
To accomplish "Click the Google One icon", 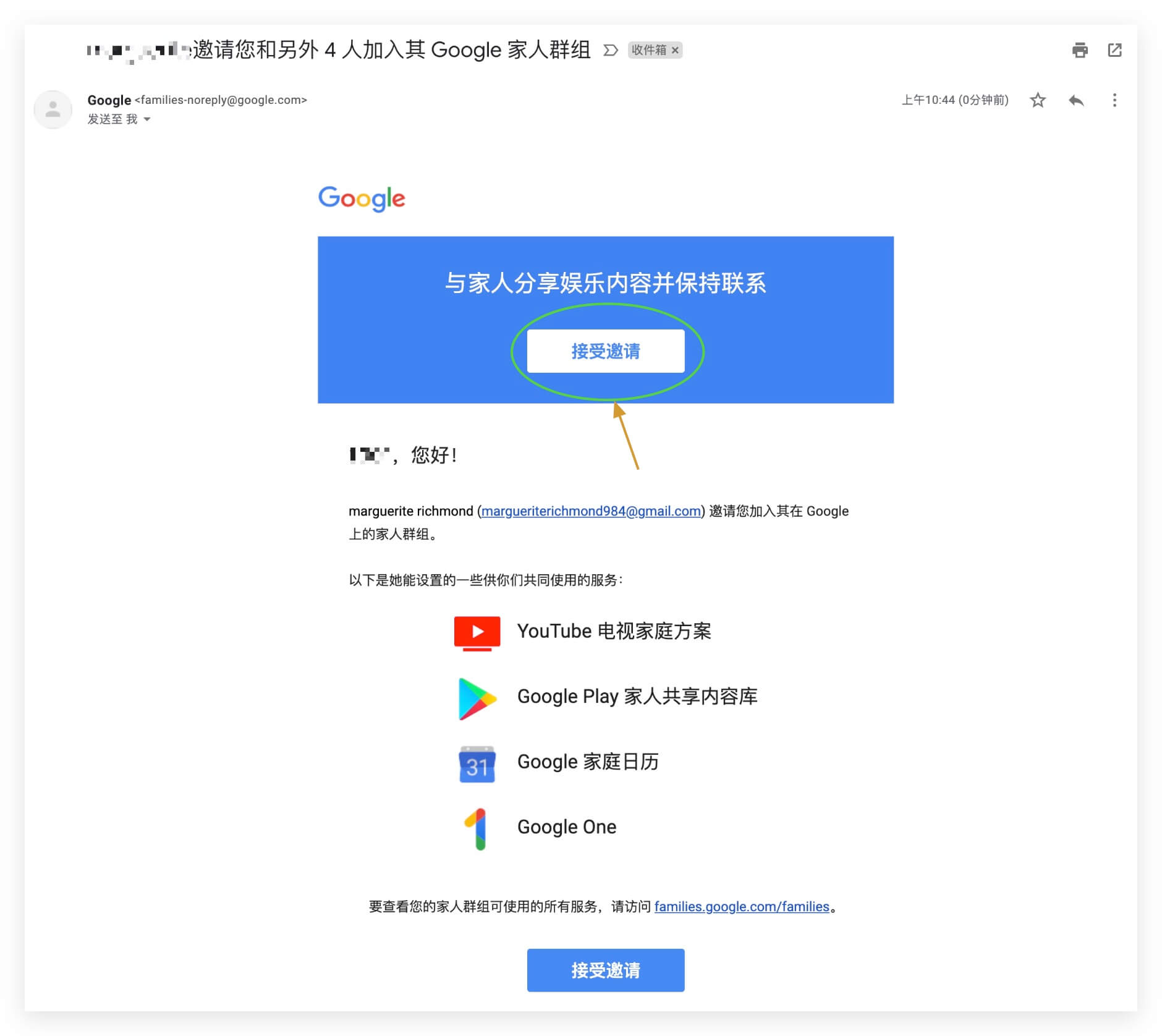I will [476, 829].
